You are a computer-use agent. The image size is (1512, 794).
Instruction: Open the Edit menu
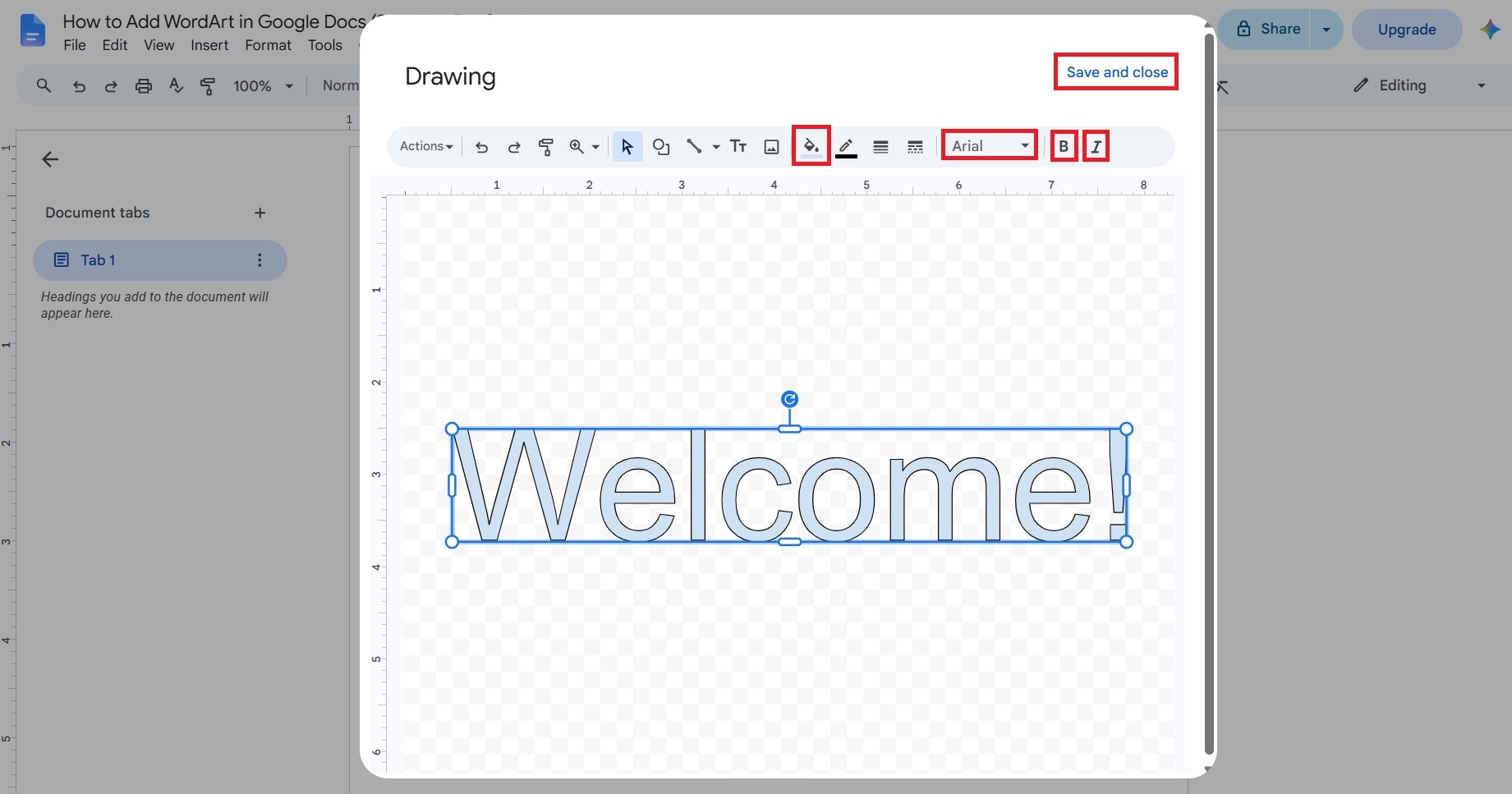(115, 45)
